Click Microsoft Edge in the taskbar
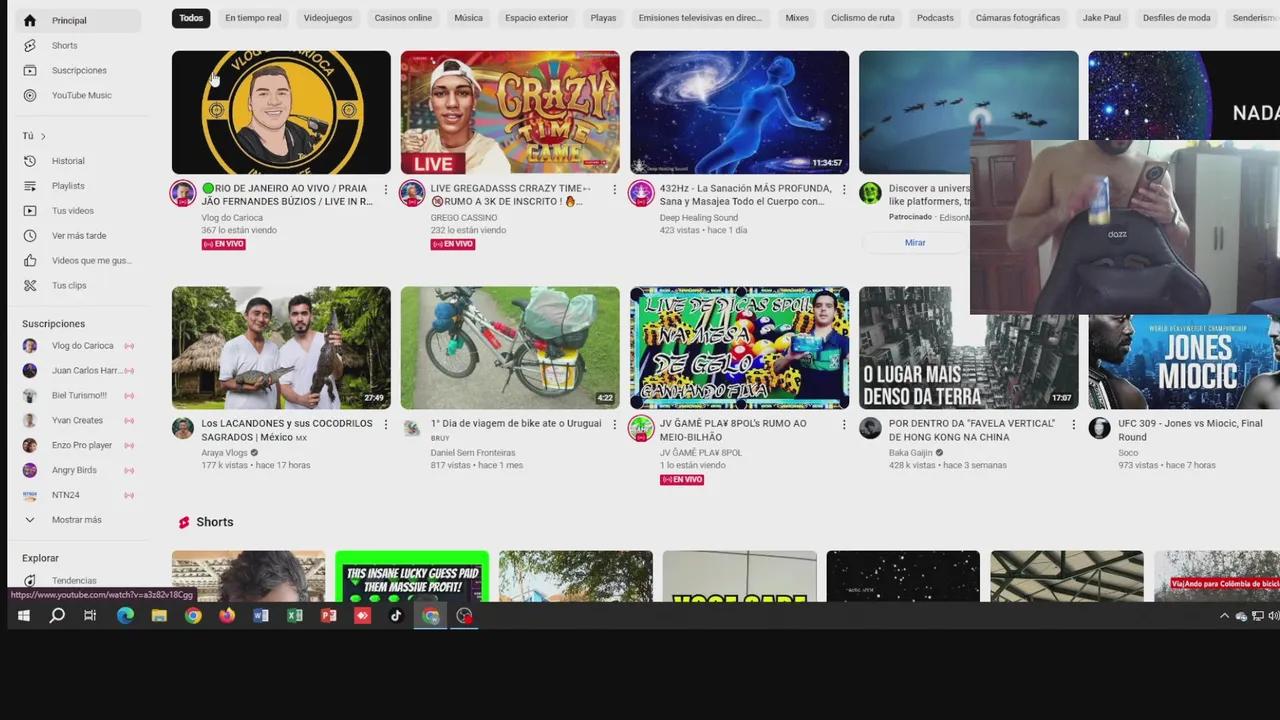 point(125,616)
